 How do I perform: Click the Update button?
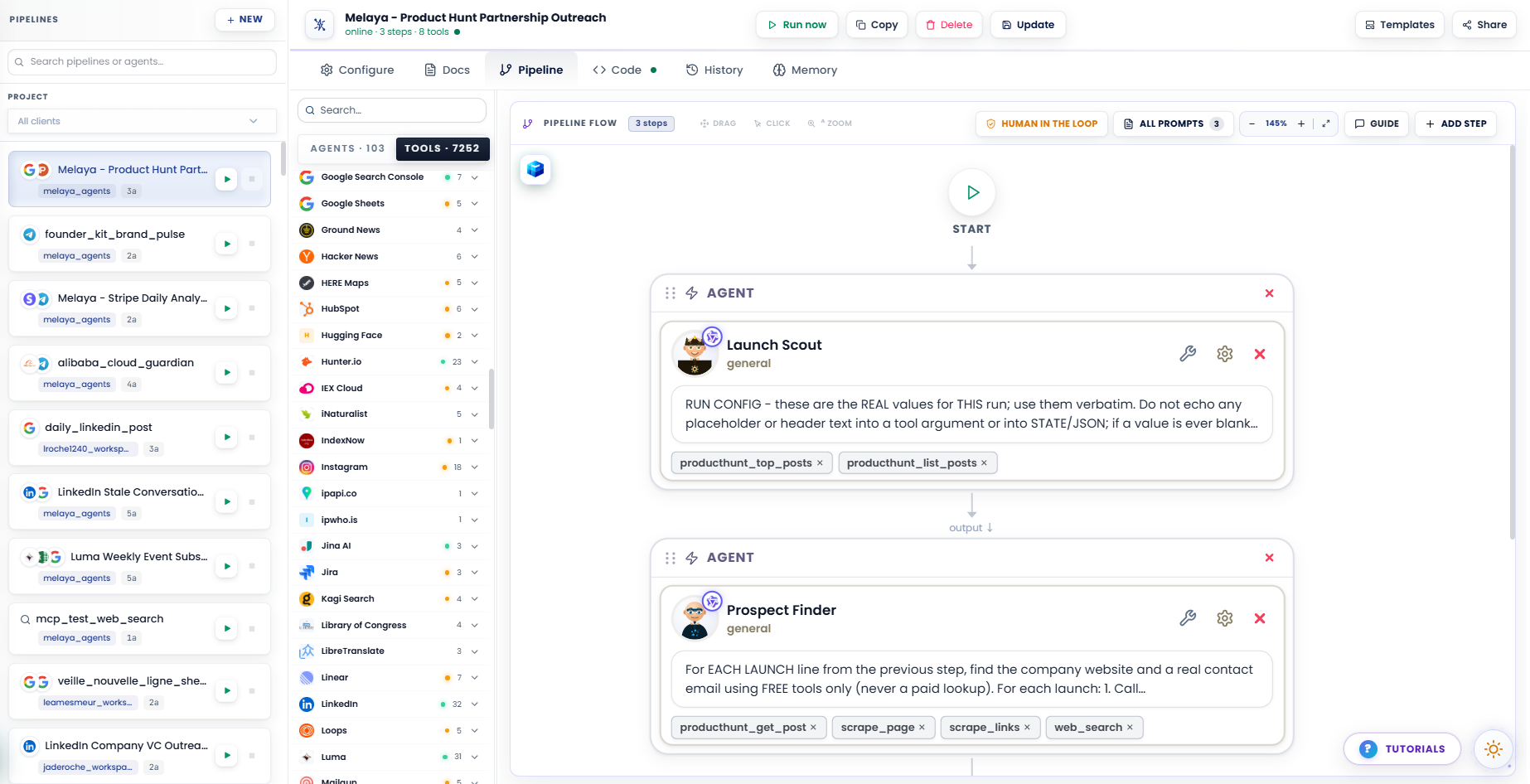coord(1028,25)
